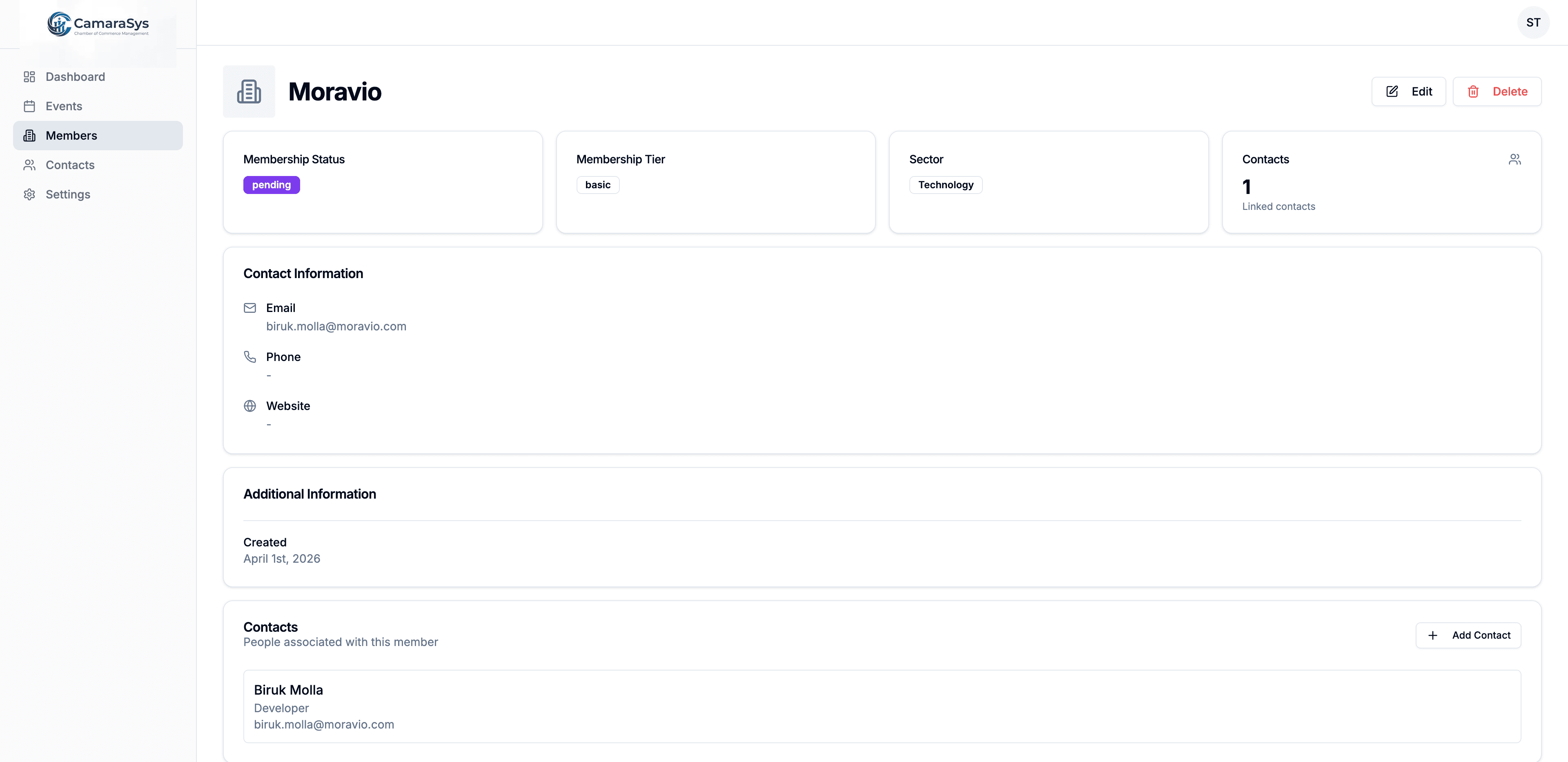Open Contacts using the person icon
Image resolution: width=1568 pixels, height=762 pixels.
(29, 164)
